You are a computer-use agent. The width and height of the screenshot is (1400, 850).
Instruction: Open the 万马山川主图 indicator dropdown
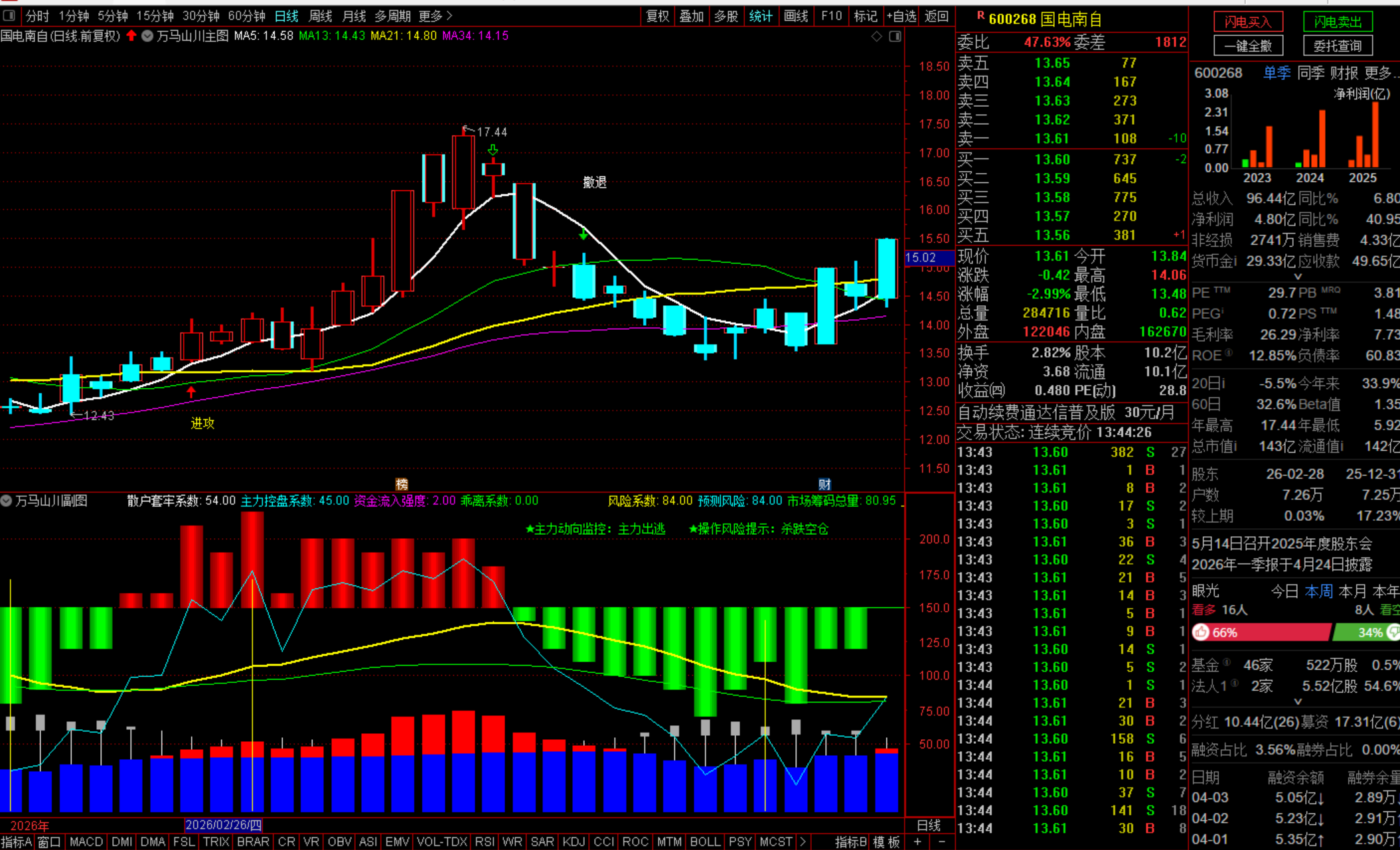coord(147,36)
